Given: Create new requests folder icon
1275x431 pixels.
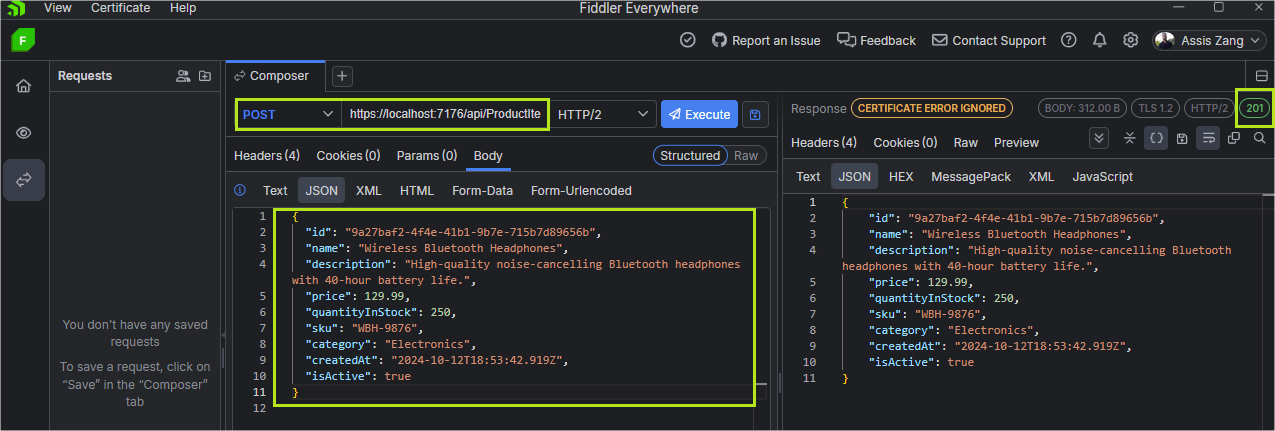Looking at the screenshot, I should click(205, 76).
